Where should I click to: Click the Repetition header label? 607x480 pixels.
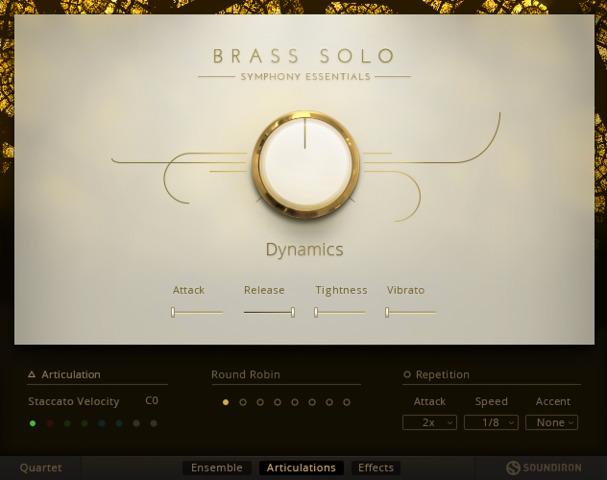click(x=442, y=374)
